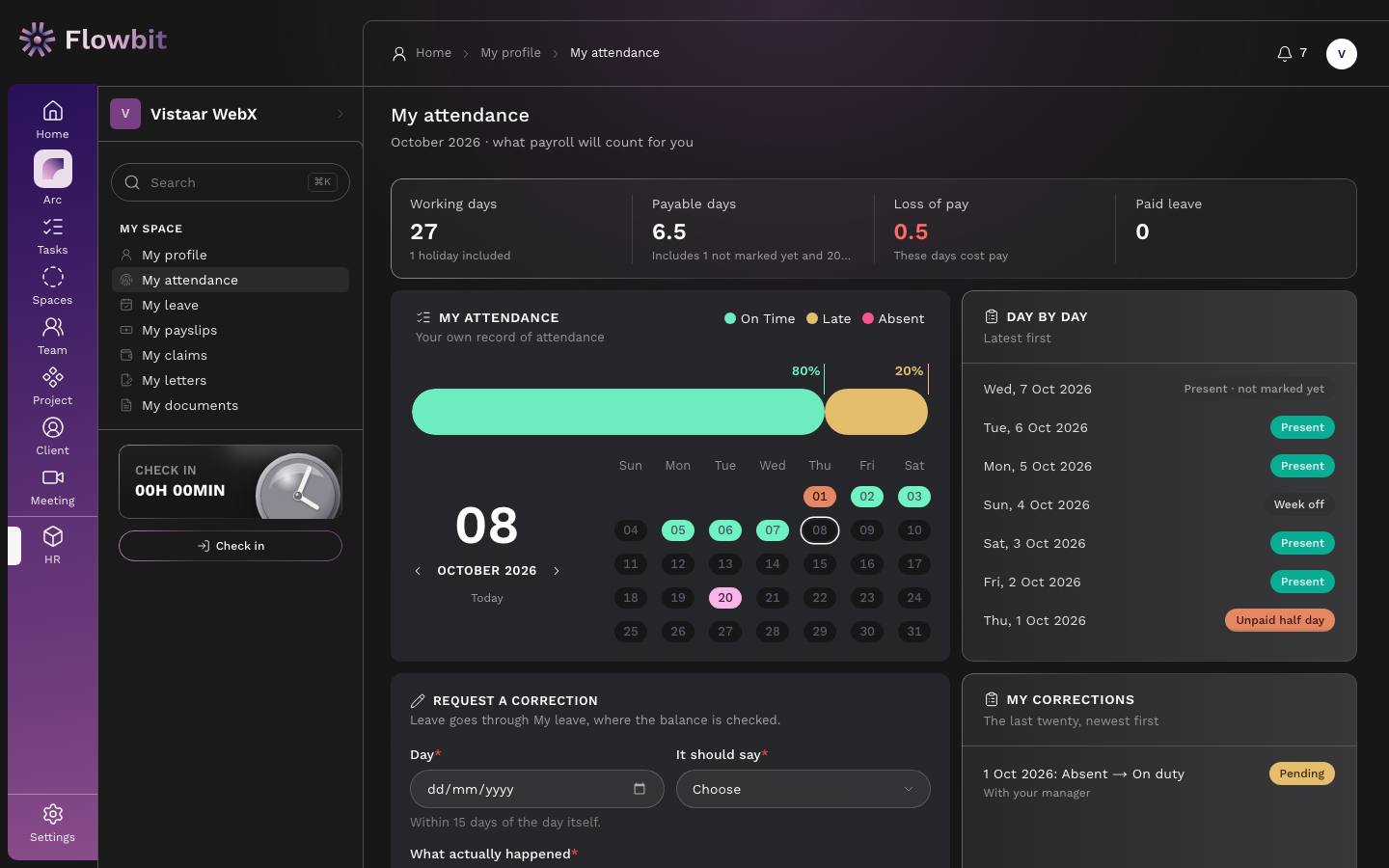
Task: Open My letters menu item
Action: point(230,380)
